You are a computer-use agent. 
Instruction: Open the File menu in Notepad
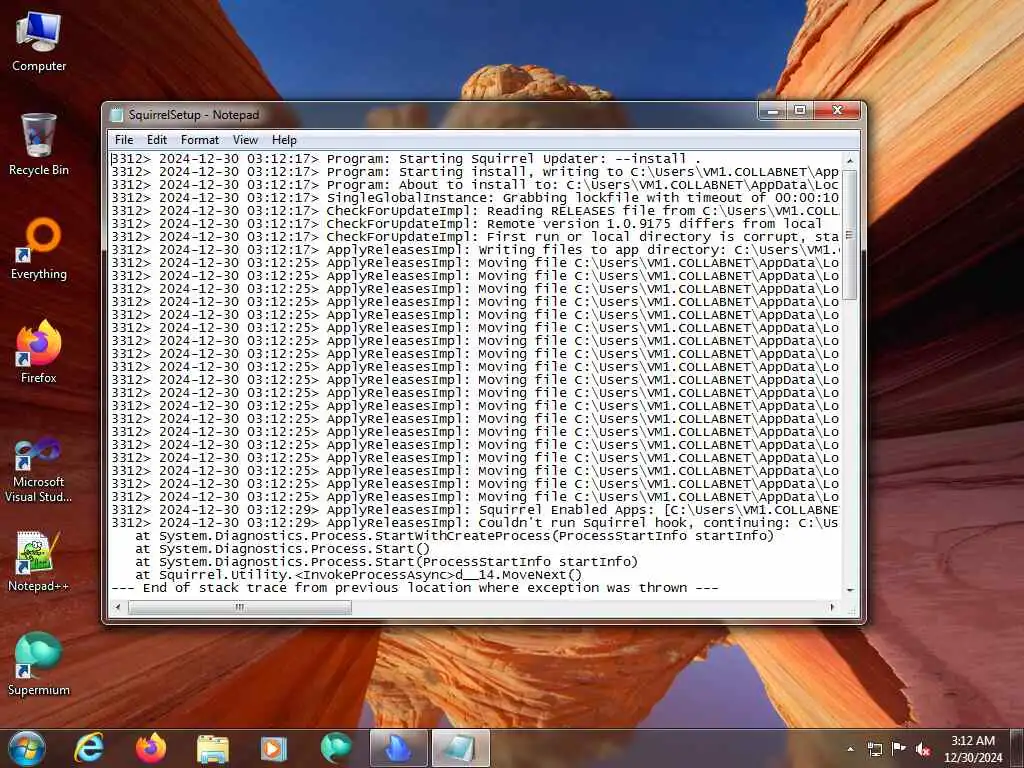(x=124, y=140)
